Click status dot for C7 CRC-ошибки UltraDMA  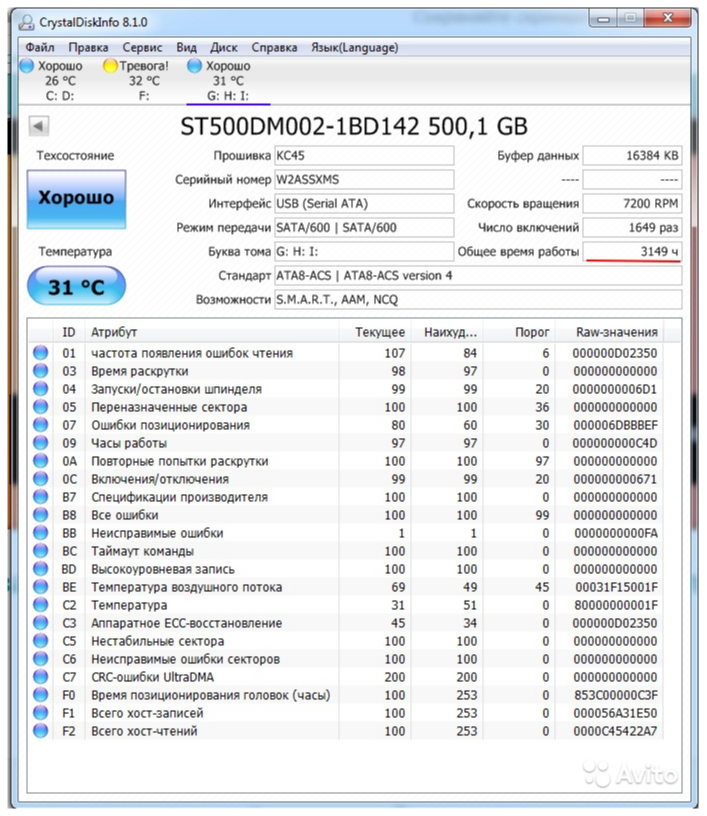[41, 677]
